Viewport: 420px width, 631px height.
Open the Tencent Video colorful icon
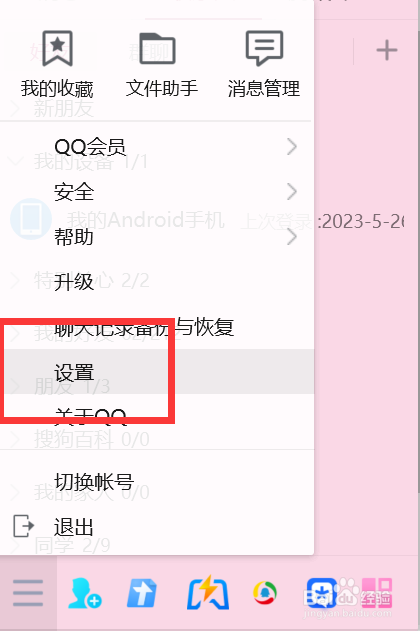point(265,593)
